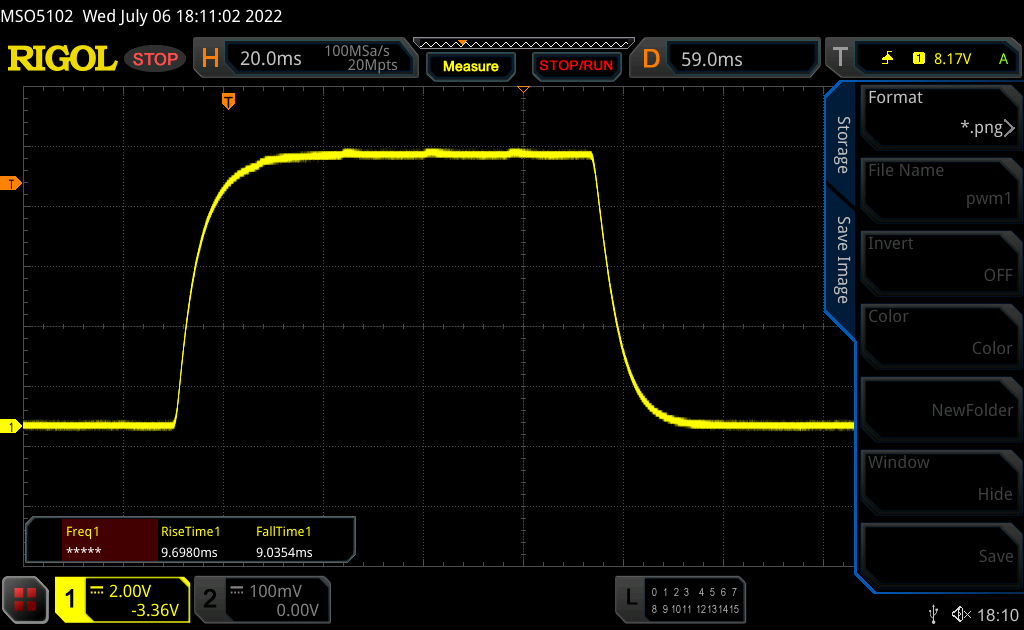Edit the File Name pwm1 field

[940, 186]
